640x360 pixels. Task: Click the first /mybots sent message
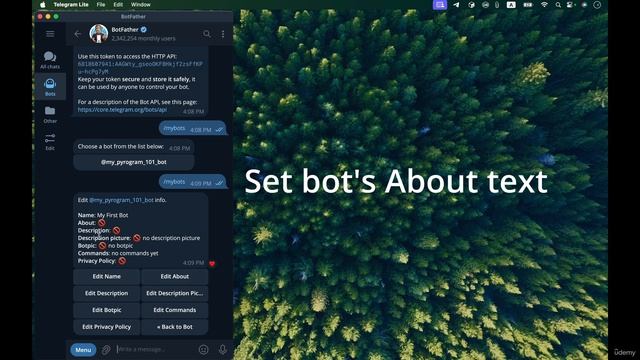[193, 128]
